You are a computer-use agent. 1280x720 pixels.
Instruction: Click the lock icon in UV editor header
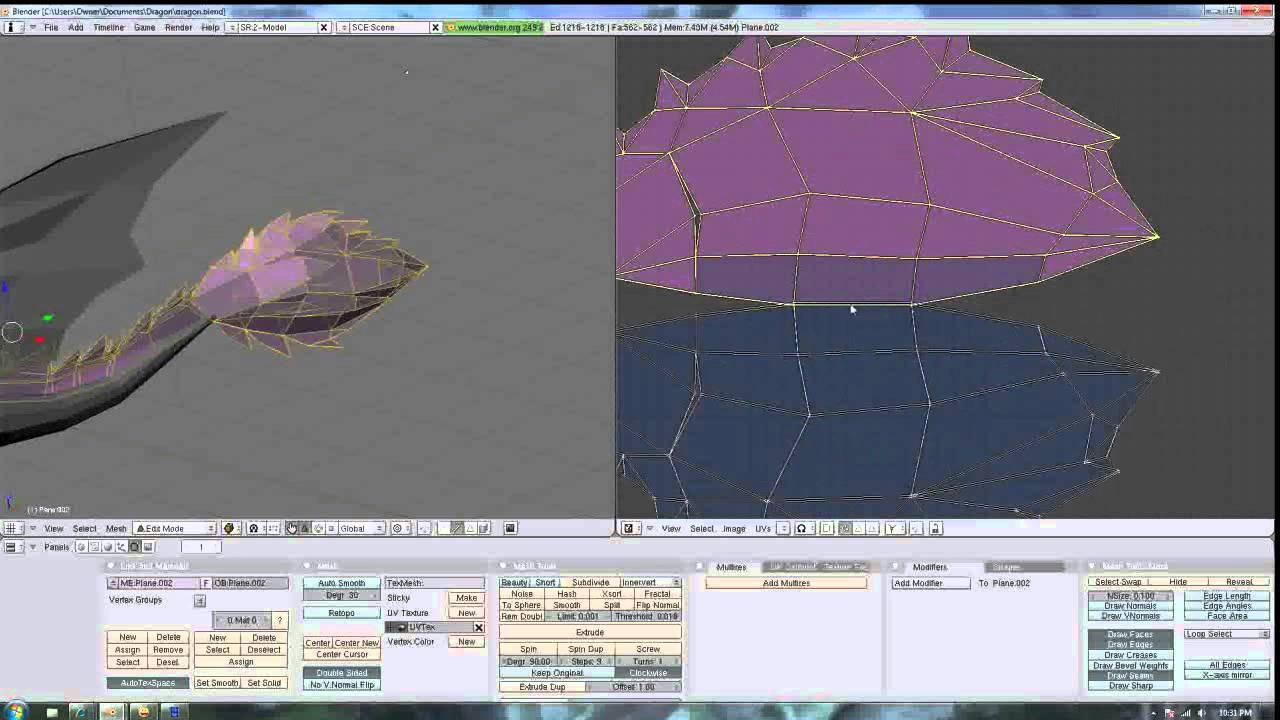point(936,528)
